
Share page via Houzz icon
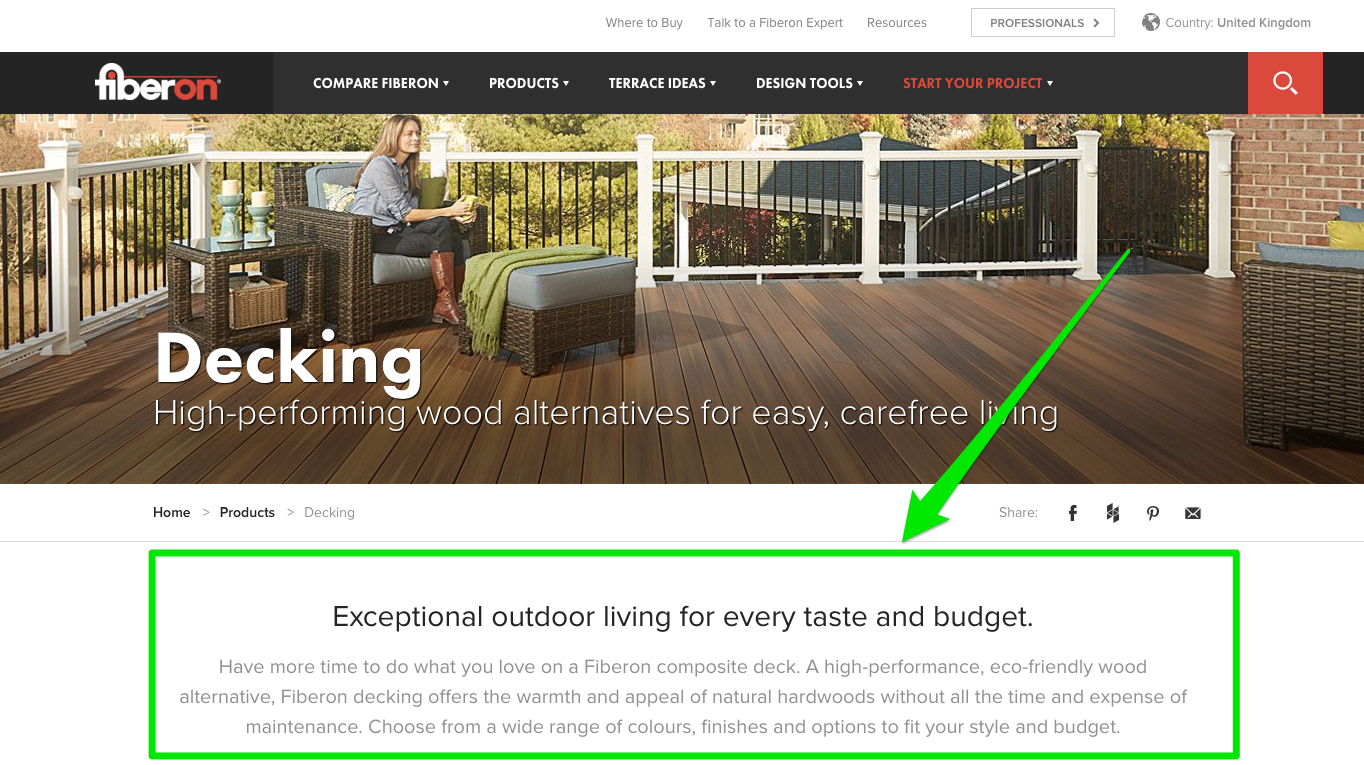click(1113, 513)
